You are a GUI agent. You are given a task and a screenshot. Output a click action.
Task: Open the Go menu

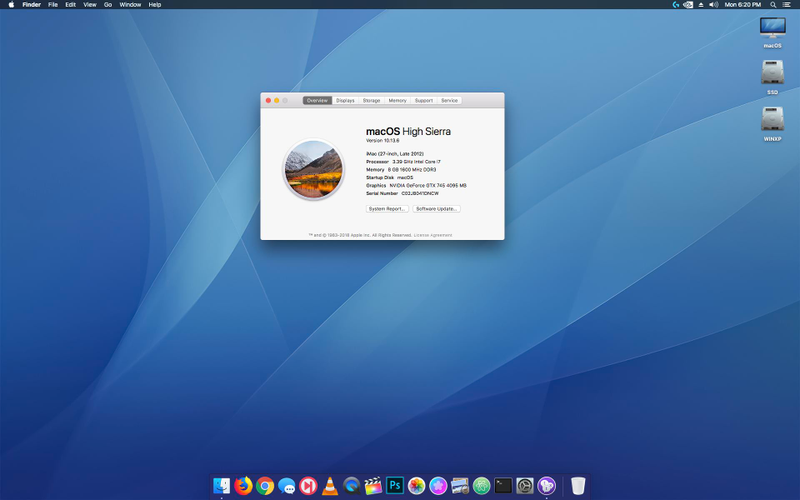pyautogui.click(x=108, y=5)
